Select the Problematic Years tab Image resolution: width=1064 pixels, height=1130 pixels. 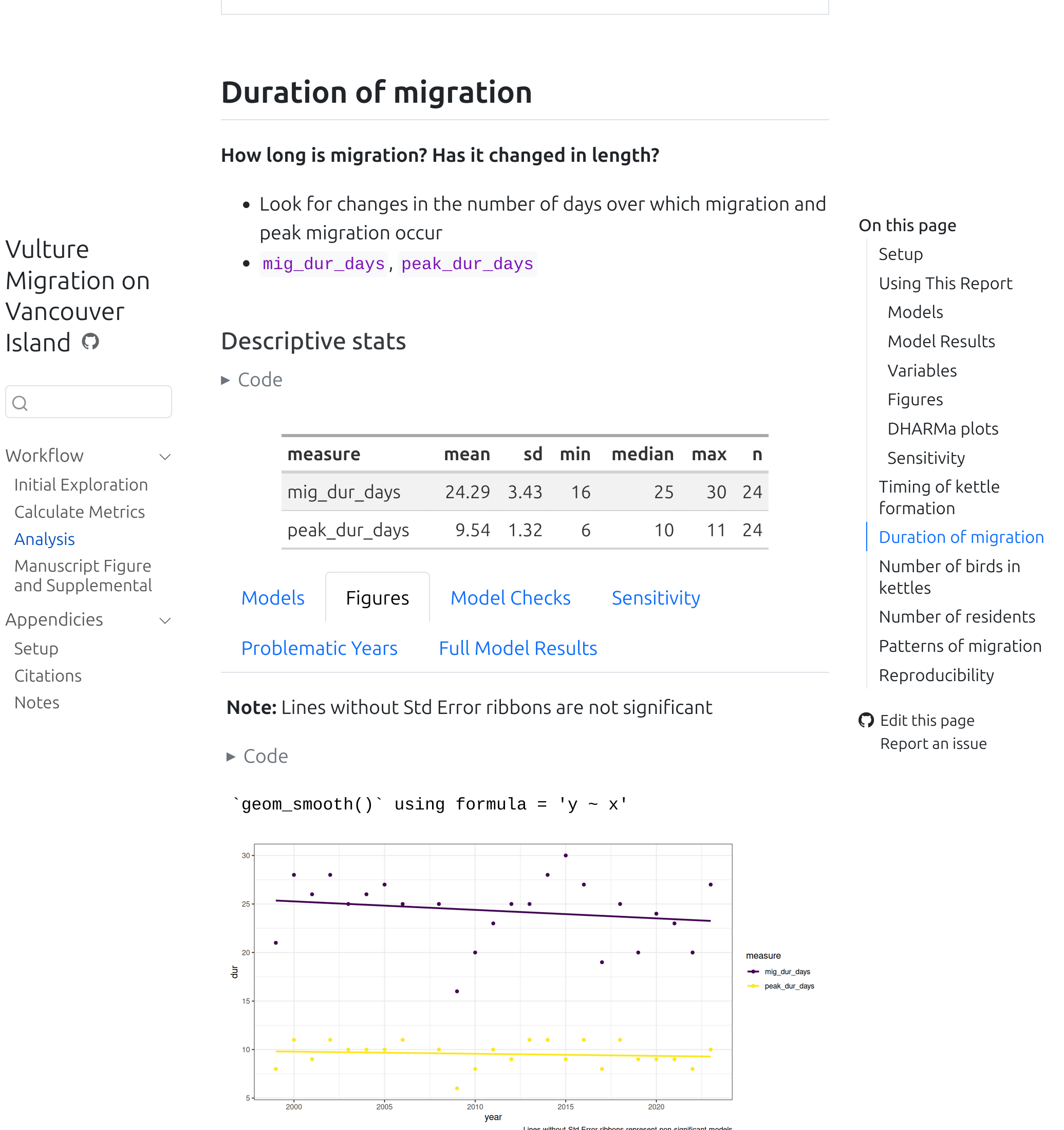[319, 648]
